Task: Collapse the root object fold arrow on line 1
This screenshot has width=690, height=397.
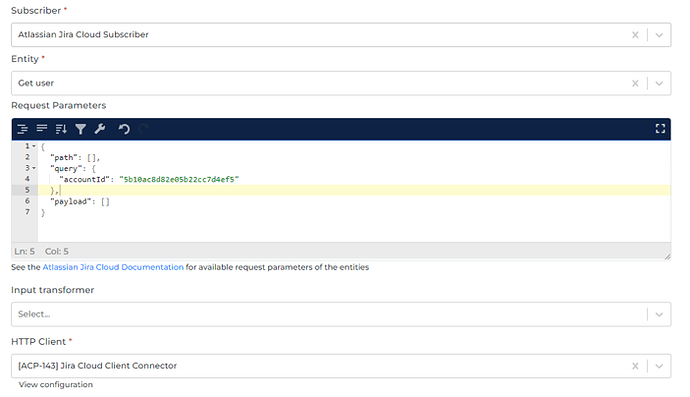Action: [x=34, y=146]
